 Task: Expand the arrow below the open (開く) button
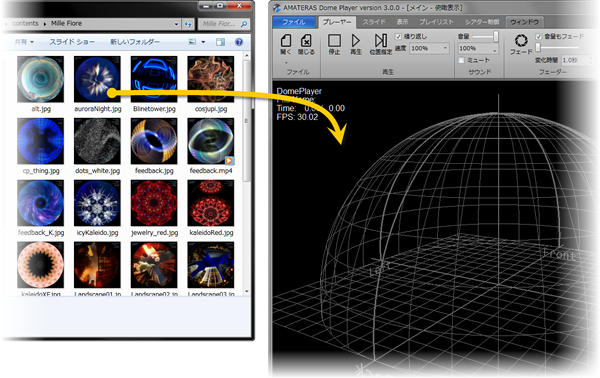(x=286, y=62)
